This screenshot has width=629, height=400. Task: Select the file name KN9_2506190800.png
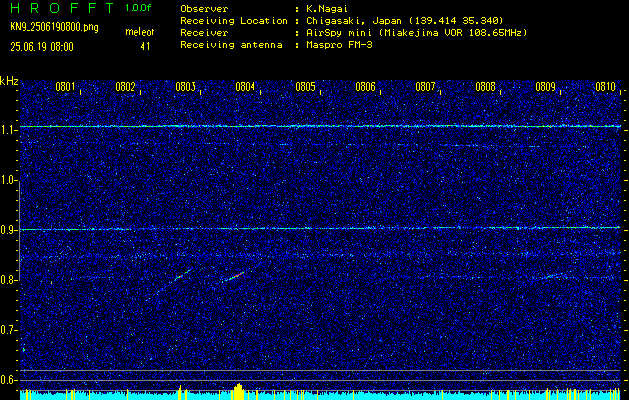[x=54, y=28]
